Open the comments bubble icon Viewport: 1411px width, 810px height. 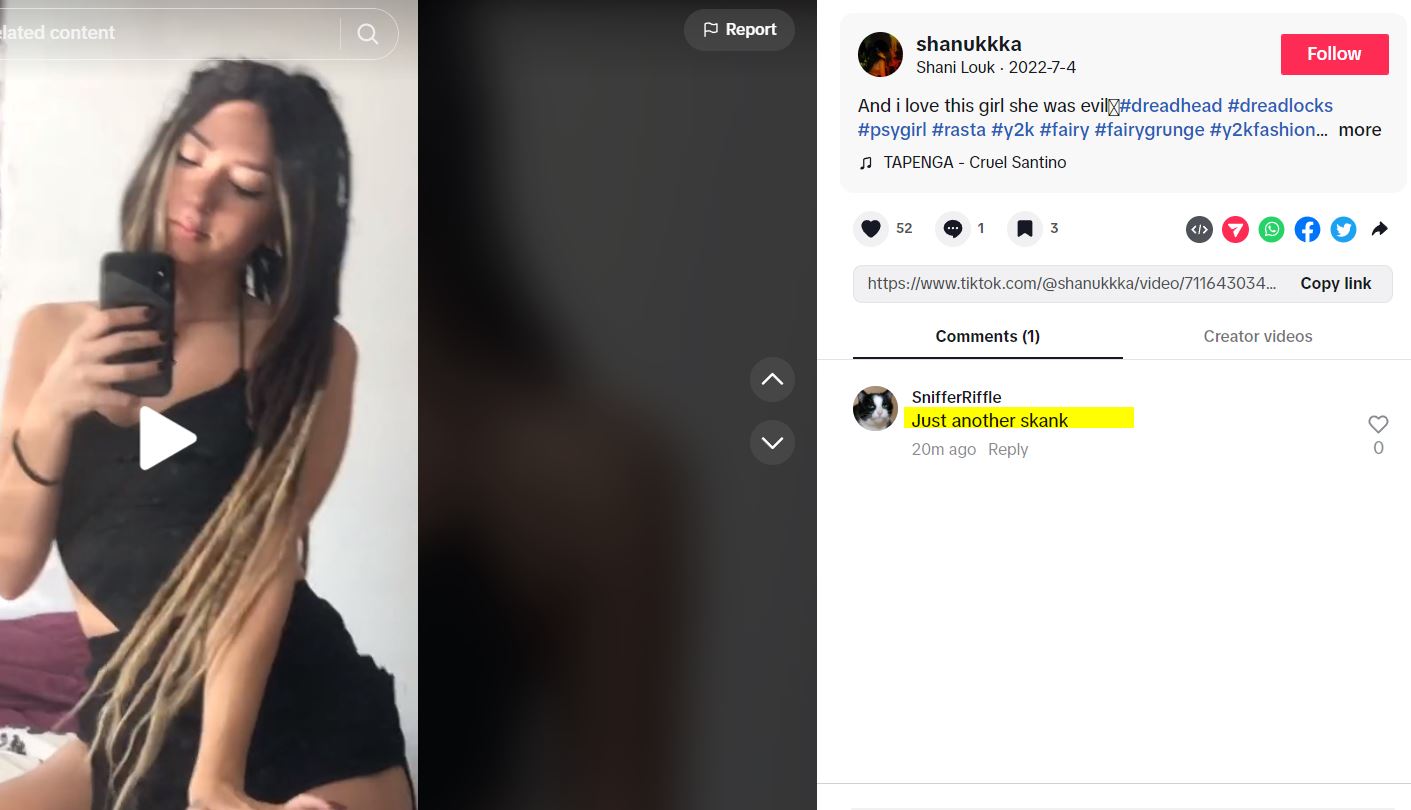953,229
